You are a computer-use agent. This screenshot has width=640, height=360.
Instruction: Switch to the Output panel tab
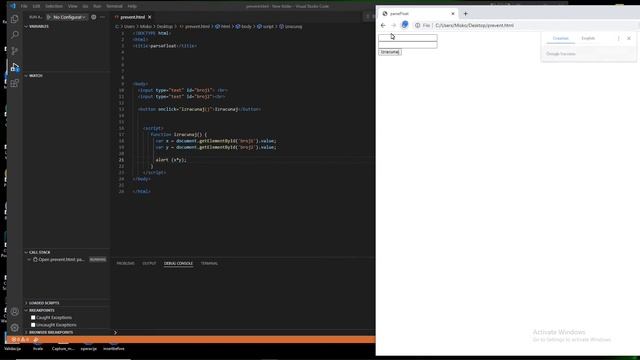point(149,264)
